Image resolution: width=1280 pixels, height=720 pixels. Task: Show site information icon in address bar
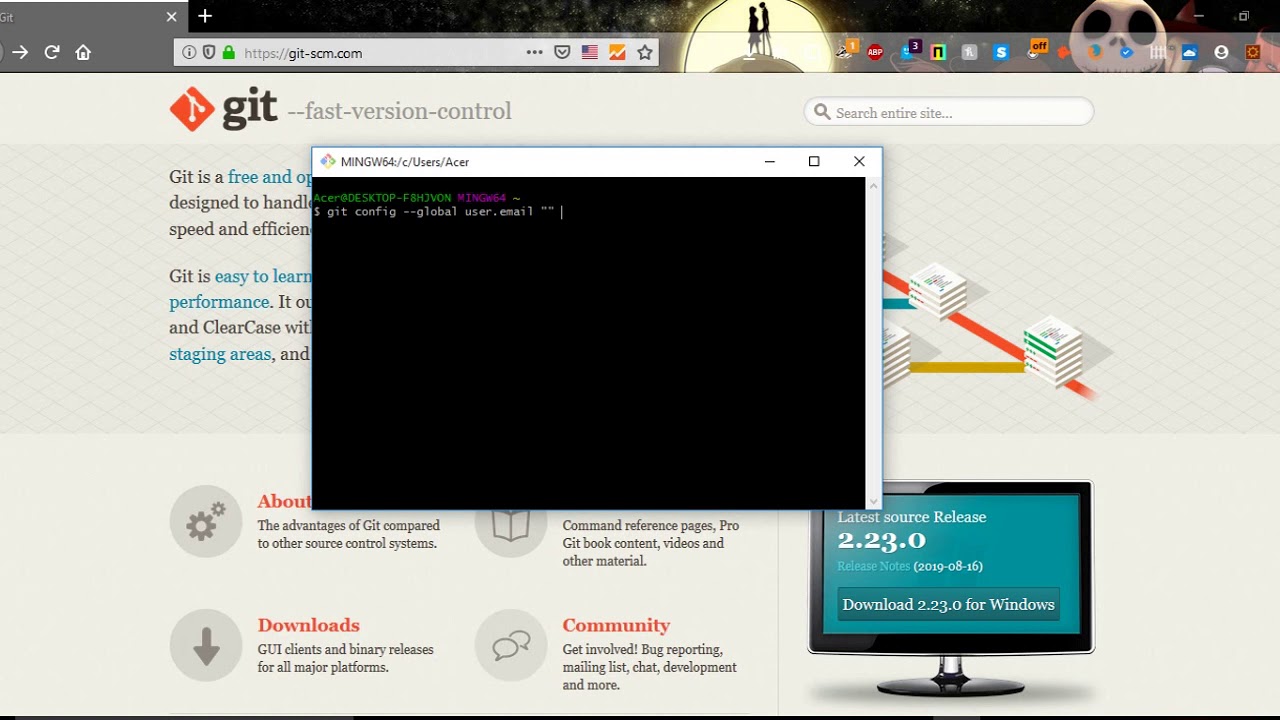pyautogui.click(x=189, y=53)
